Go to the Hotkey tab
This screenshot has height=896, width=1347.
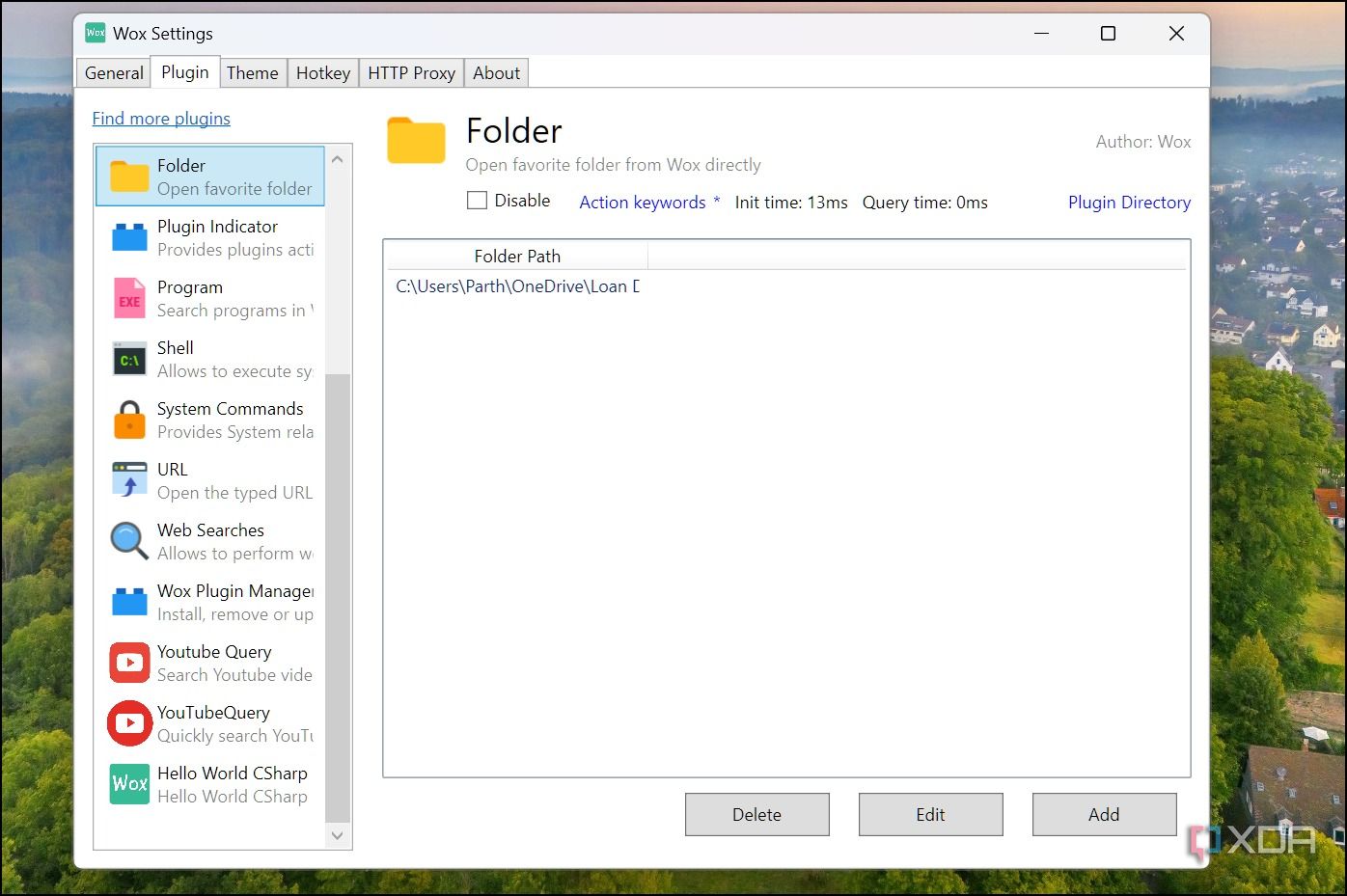tap(323, 73)
